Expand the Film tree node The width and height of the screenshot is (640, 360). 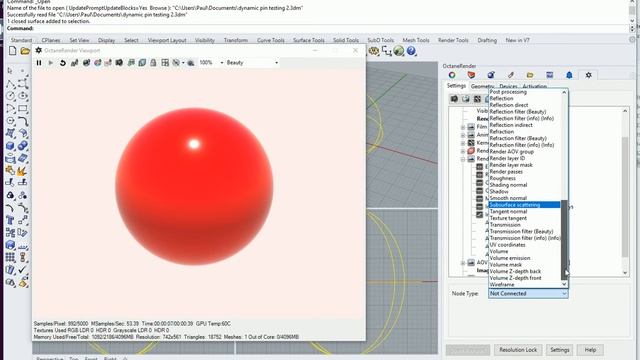coord(463,127)
